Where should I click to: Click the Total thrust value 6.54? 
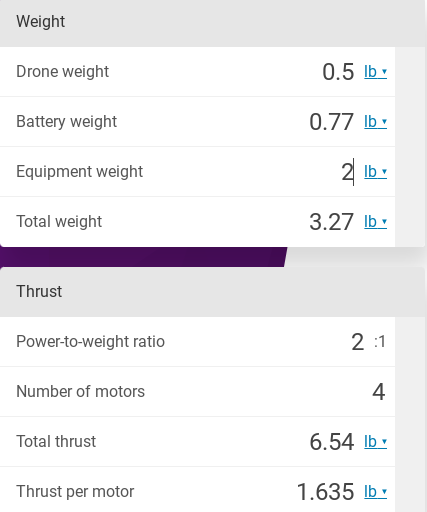click(332, 442)
